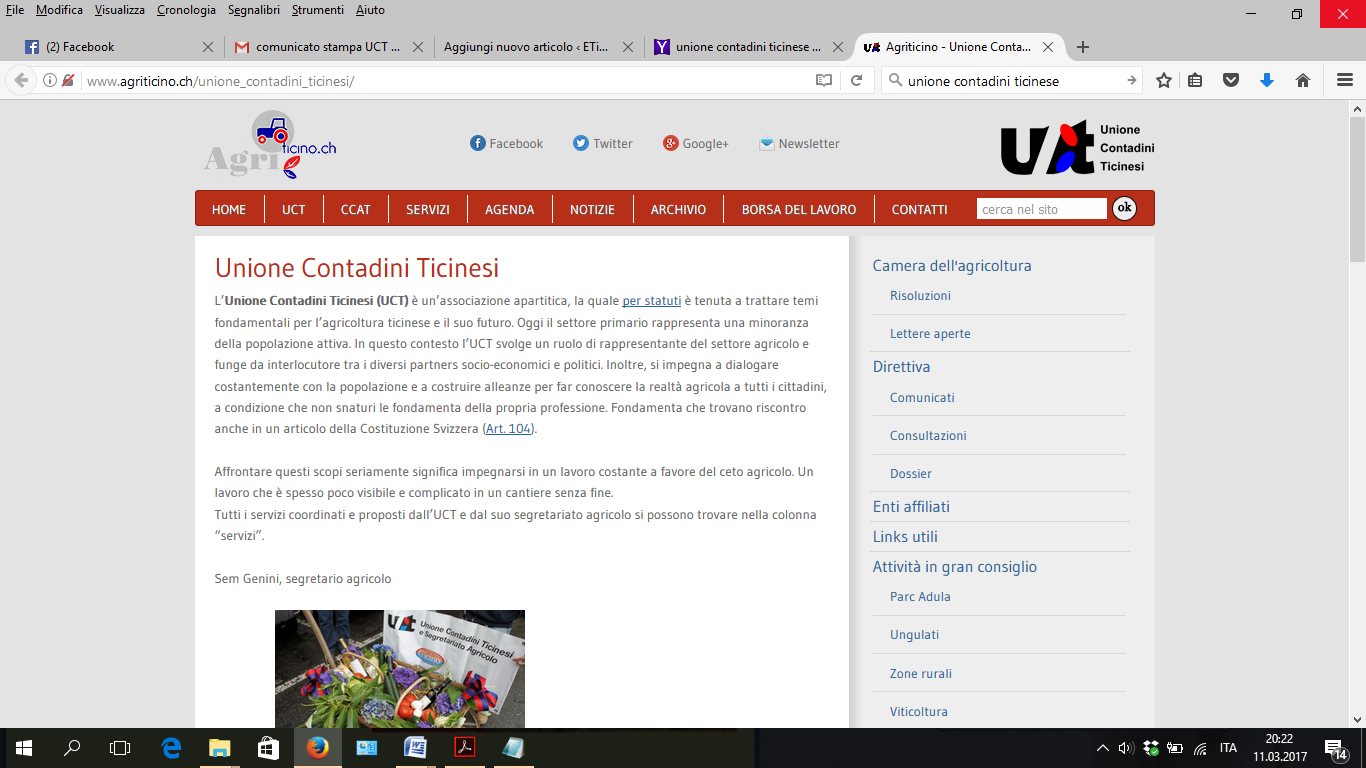Open the Cronologia menu
This screenshot has height=768, width=1366.
186,10
